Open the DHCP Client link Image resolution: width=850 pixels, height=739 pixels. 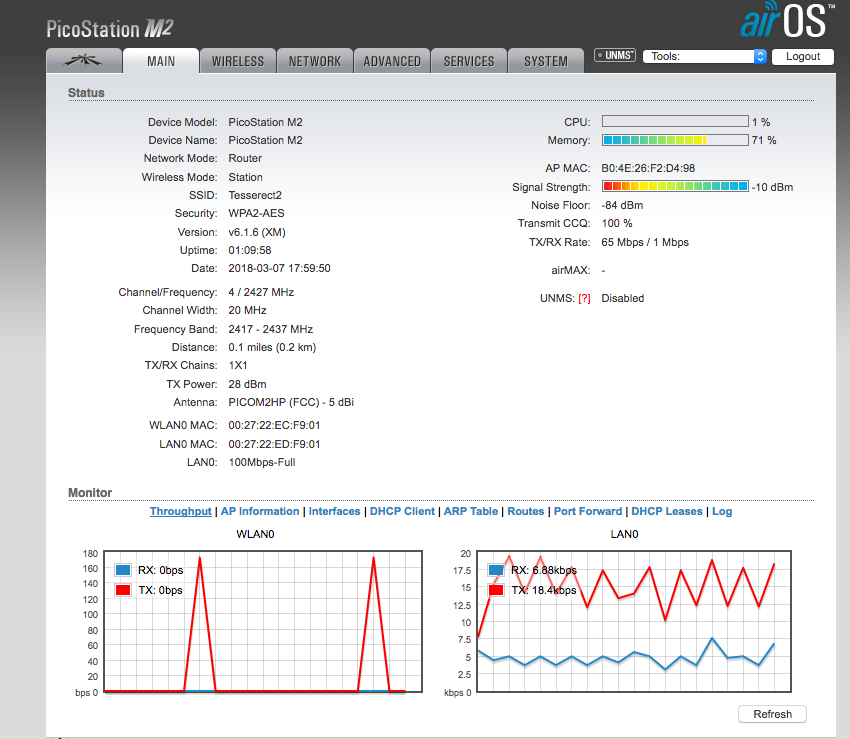(402, 511)
